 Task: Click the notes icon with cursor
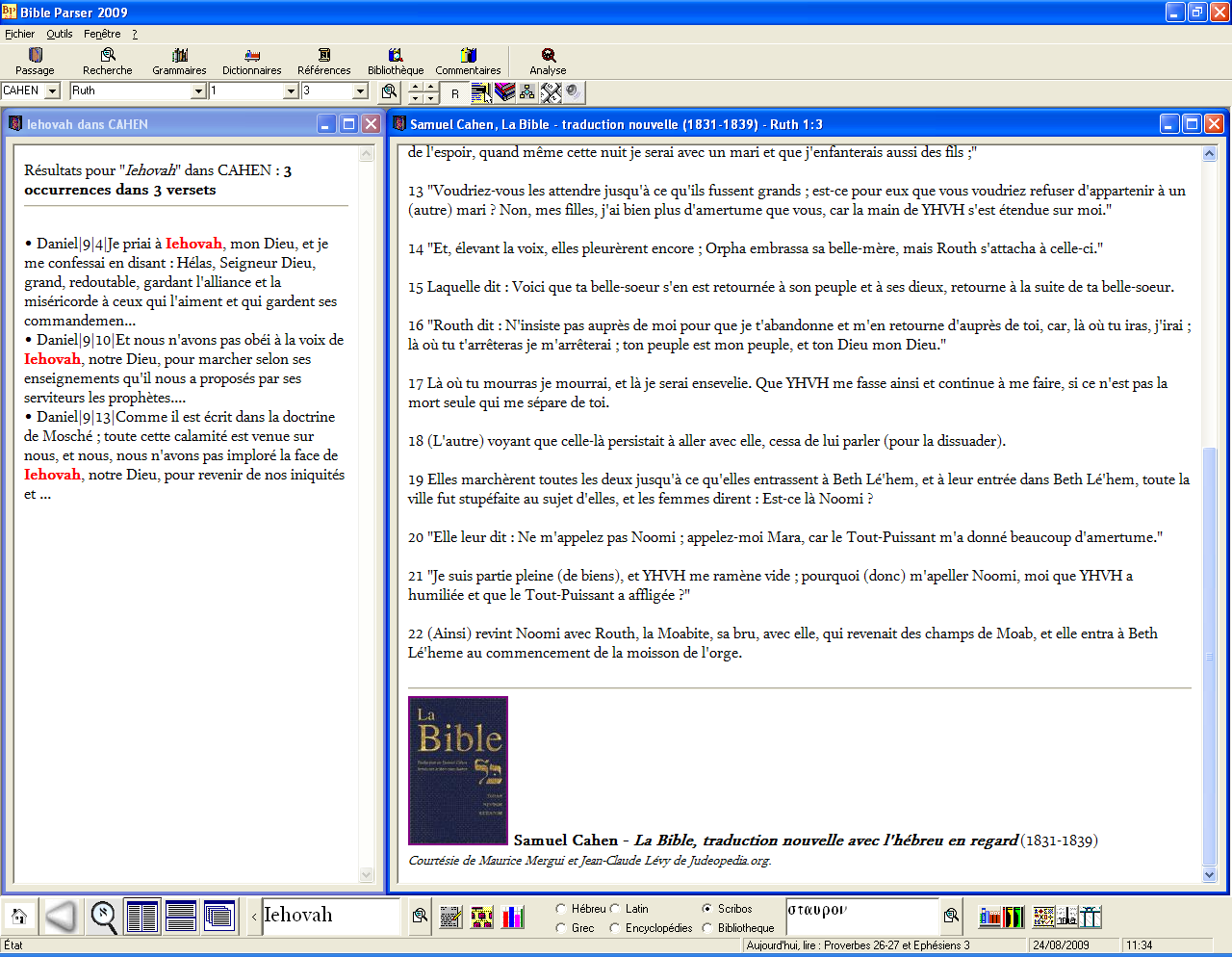click(481, 92)
